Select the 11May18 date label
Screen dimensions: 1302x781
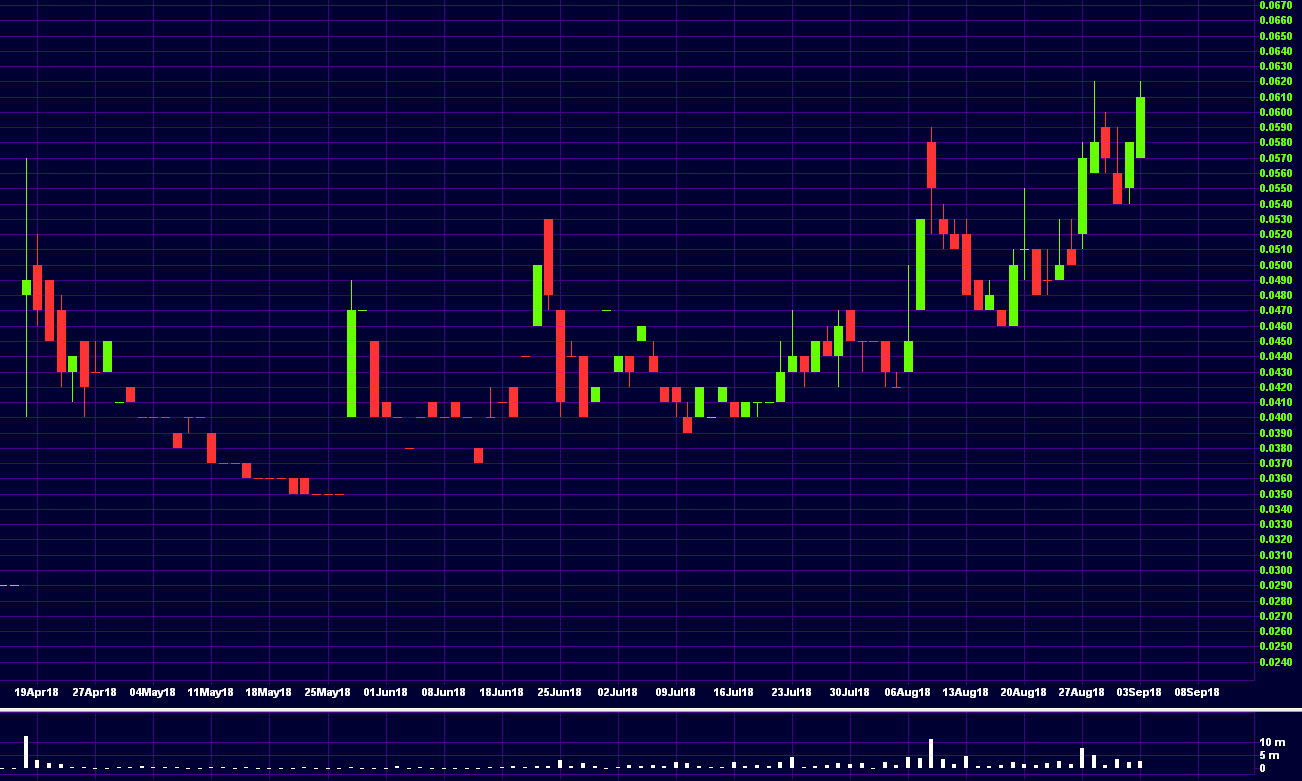210,692
